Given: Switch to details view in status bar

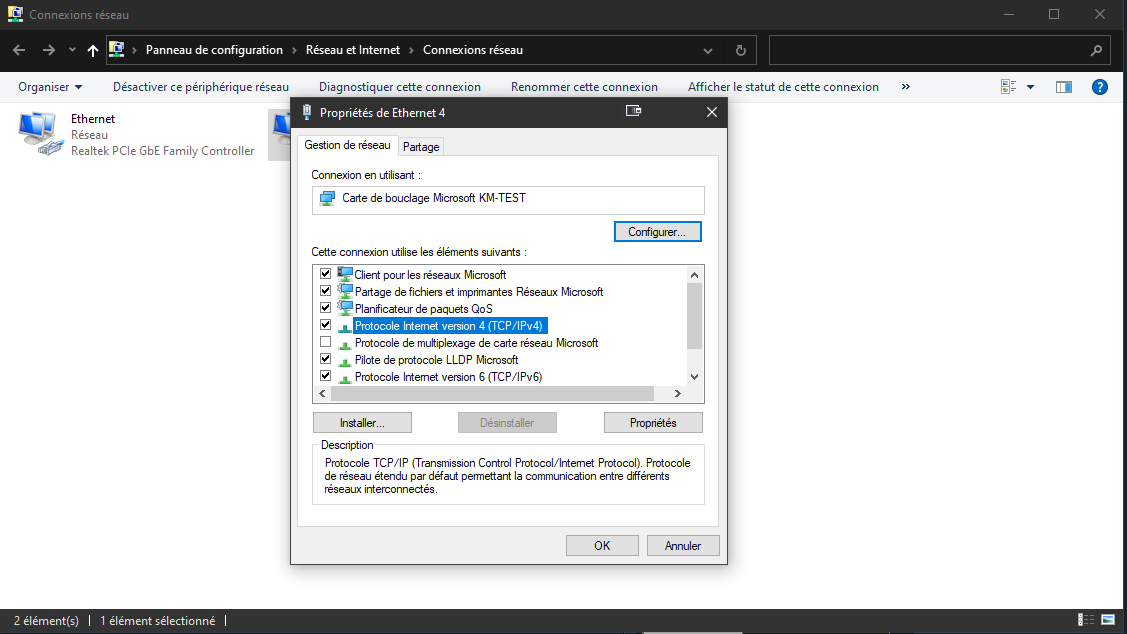Looking at the screenshot, I should click(1086, 620).
